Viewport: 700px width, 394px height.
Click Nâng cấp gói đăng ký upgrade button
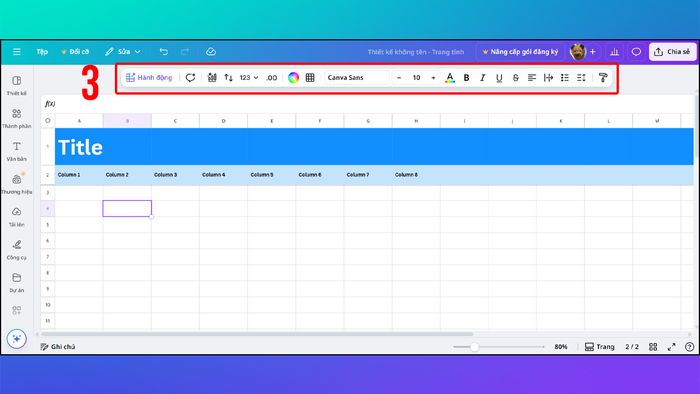521,52
